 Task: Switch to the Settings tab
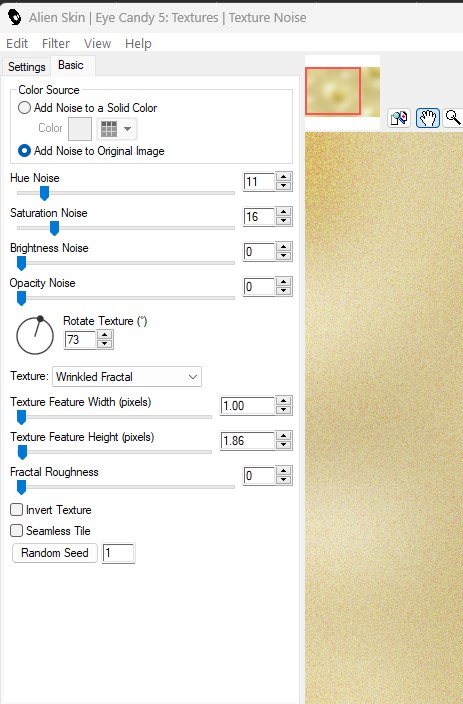click(26, 67)
